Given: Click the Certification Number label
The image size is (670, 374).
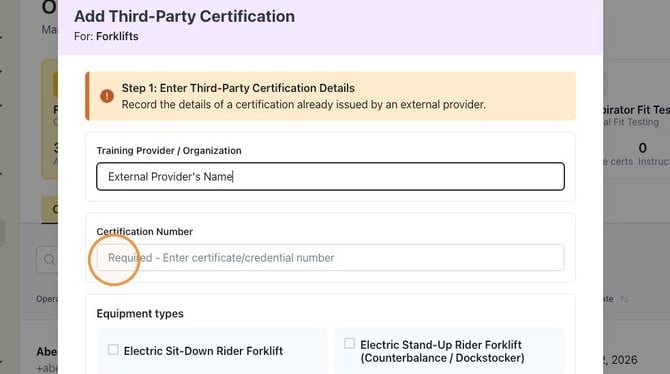Looking at the screenshot, I should tap(144, 232).
